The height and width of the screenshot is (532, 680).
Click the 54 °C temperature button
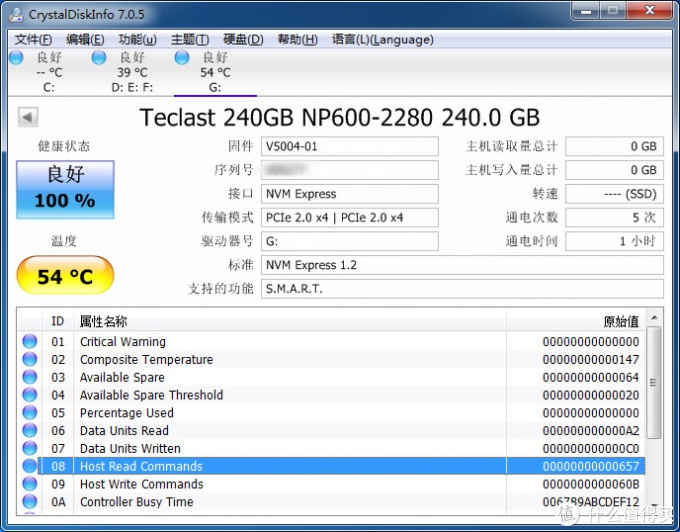[x=65, y=276]
